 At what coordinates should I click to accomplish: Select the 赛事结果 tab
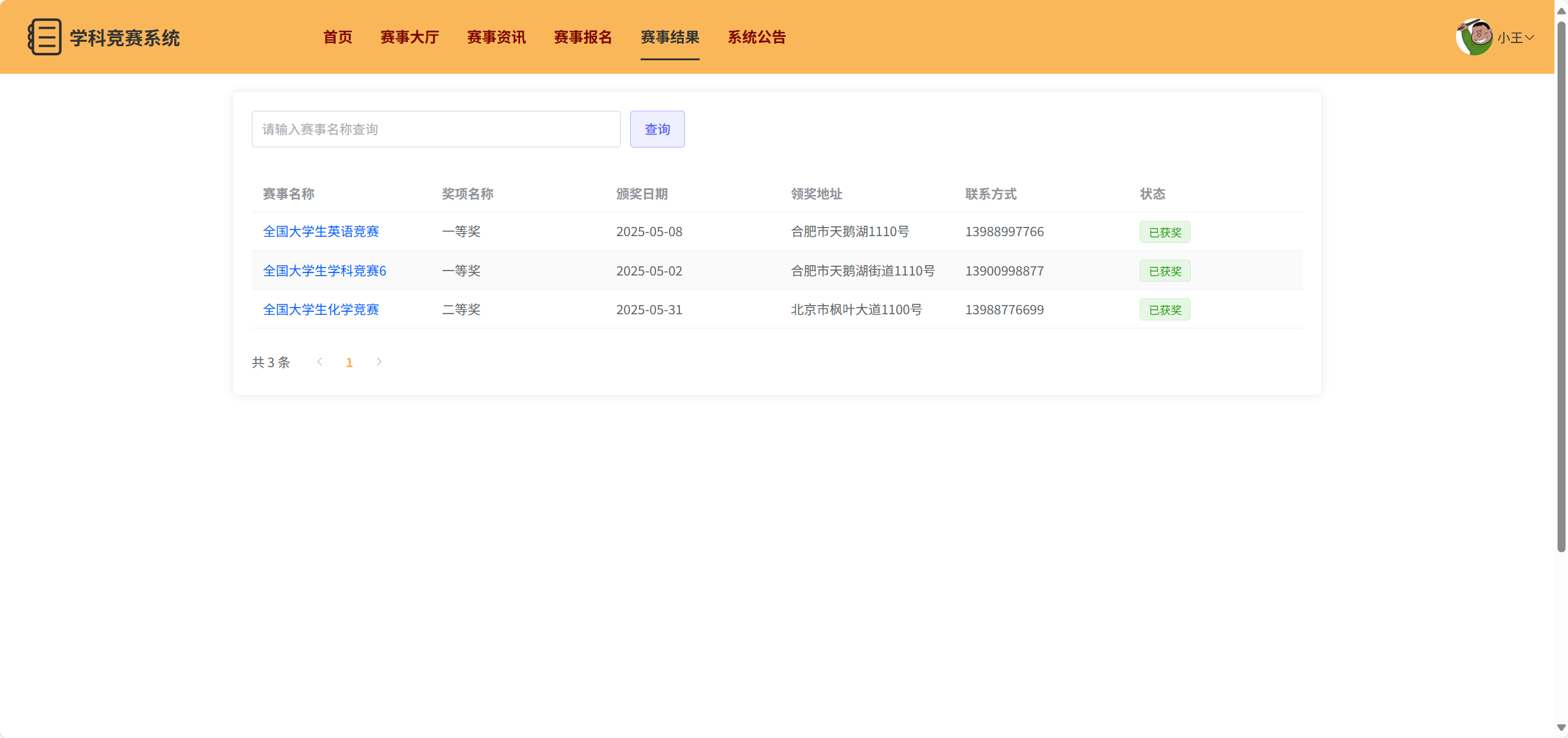tap(670, 37)
